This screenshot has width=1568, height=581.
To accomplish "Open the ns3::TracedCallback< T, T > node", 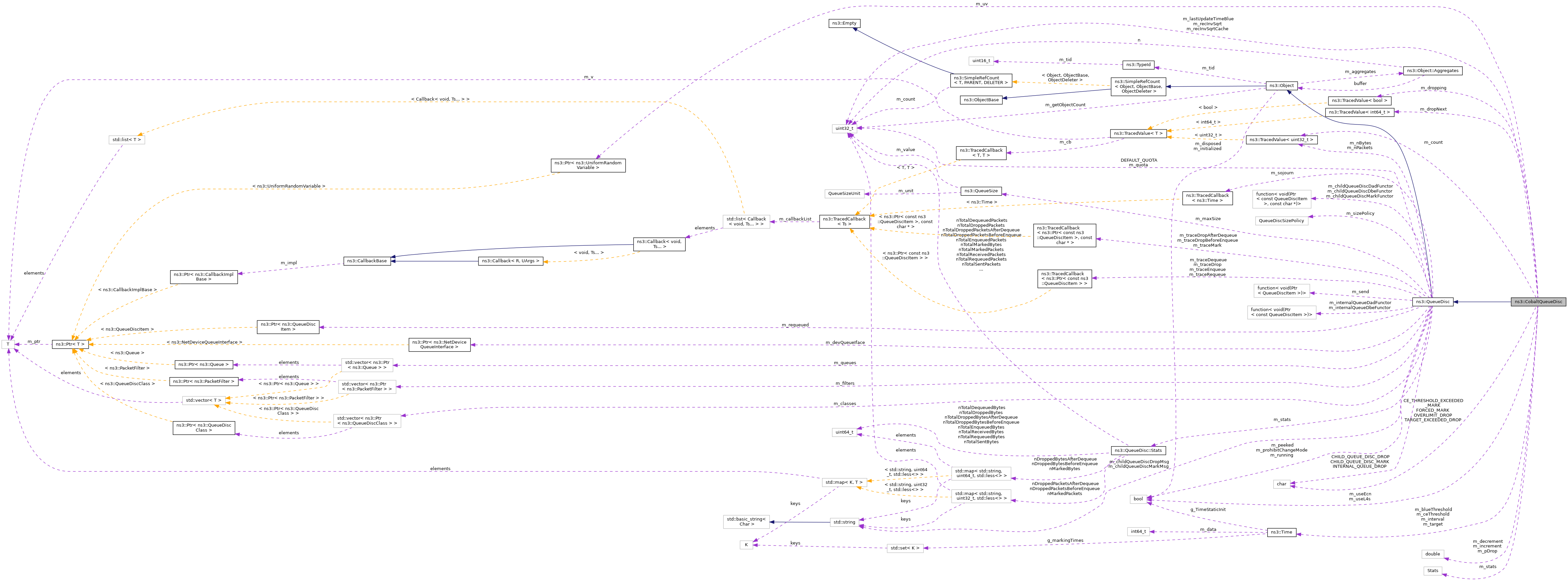I will 981,153.
